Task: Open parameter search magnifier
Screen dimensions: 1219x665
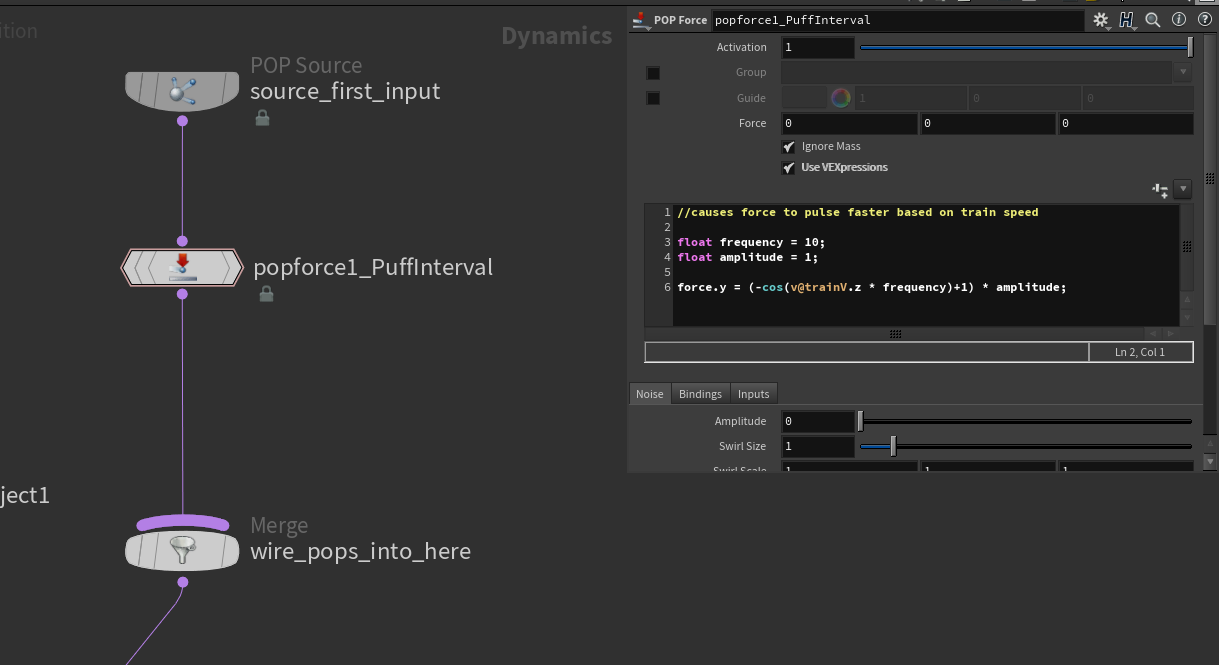Action: pos(1152,20)
